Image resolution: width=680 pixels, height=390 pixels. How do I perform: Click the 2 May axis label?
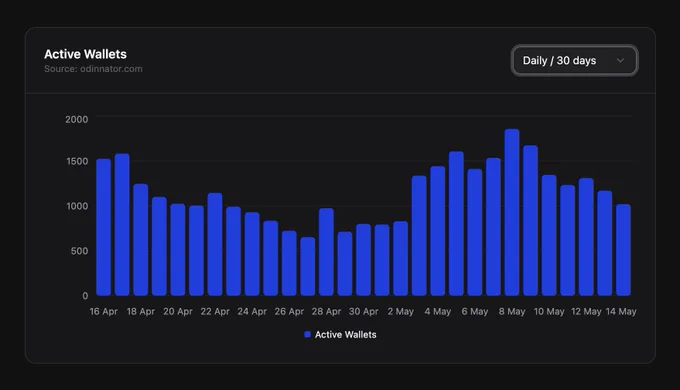(401, 311)
